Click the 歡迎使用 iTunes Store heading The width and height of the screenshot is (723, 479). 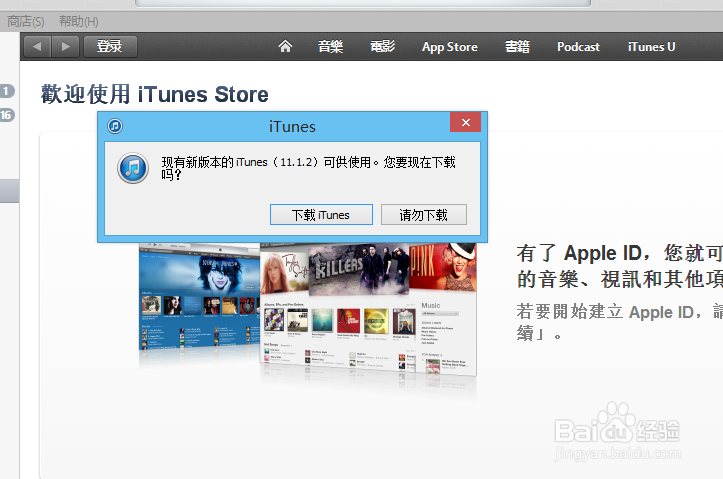point(154,95)
